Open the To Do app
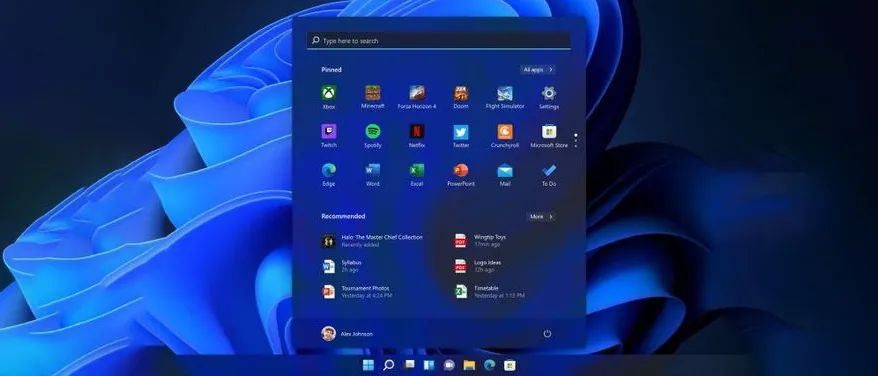Image resolution: width=878 pixels, height=376 pixels. [x=549, y=175]
